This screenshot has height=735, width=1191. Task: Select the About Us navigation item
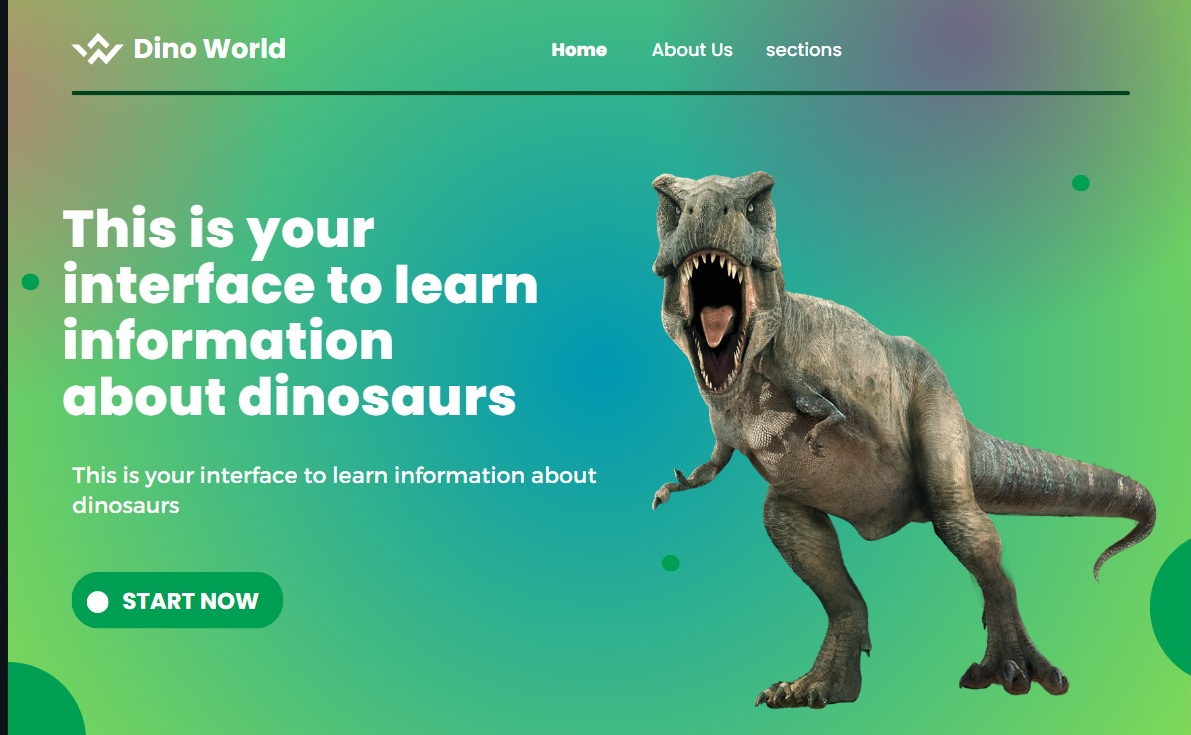coord(692,50)
